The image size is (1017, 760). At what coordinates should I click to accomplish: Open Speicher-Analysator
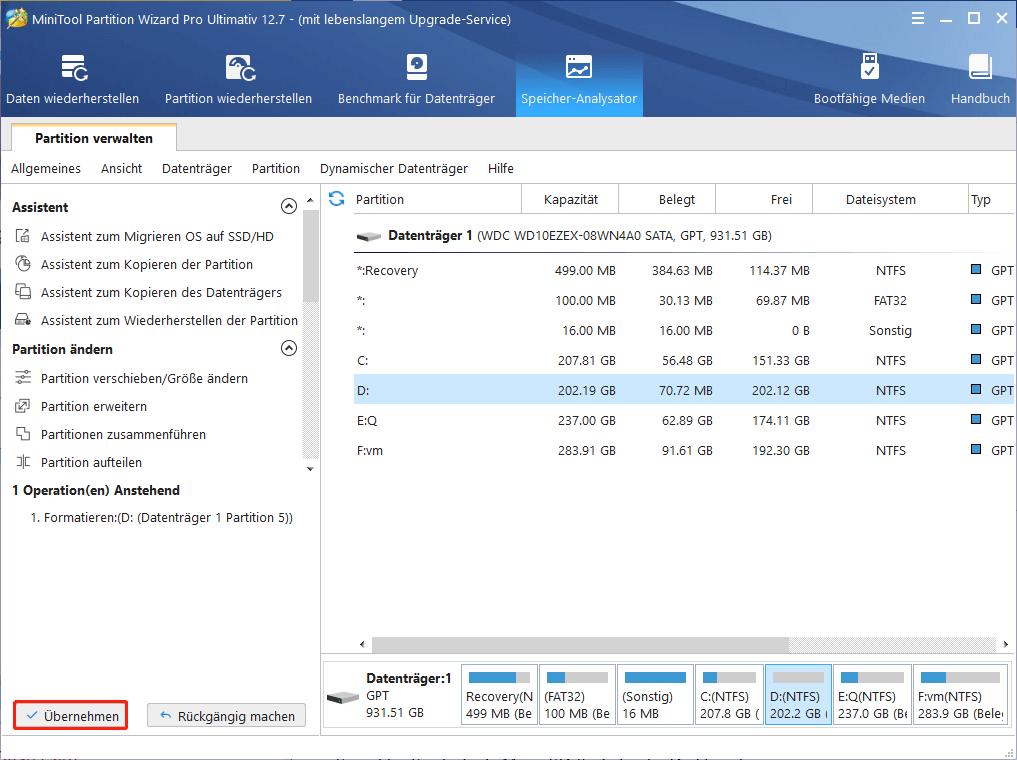pos(579,80)
